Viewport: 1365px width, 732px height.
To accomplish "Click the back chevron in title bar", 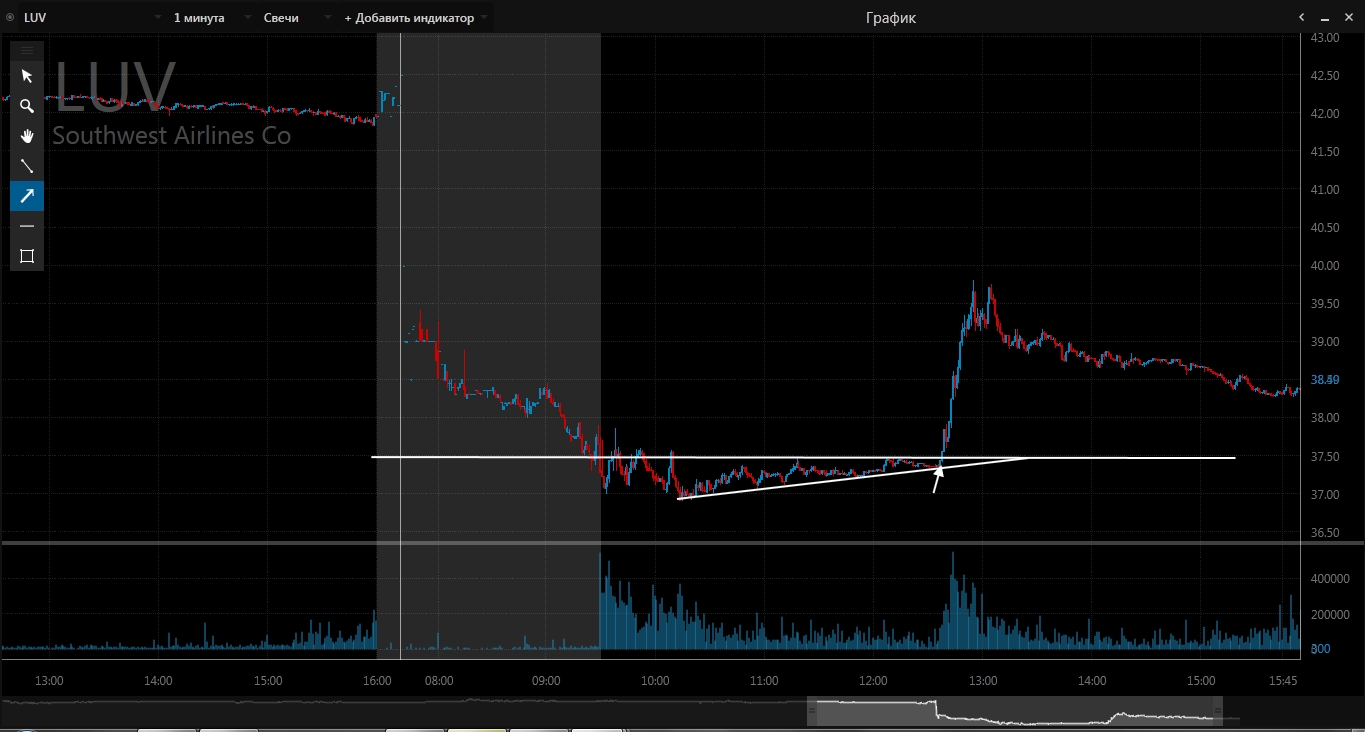I will click(x=1301, y=18).
